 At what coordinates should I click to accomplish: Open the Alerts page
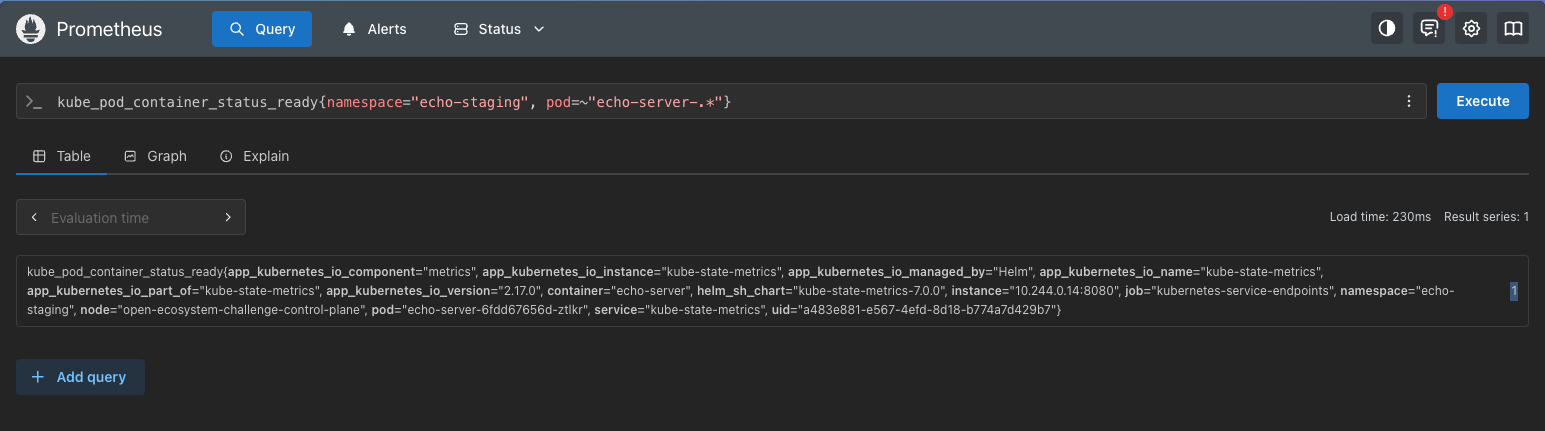[x=375, y=29]
